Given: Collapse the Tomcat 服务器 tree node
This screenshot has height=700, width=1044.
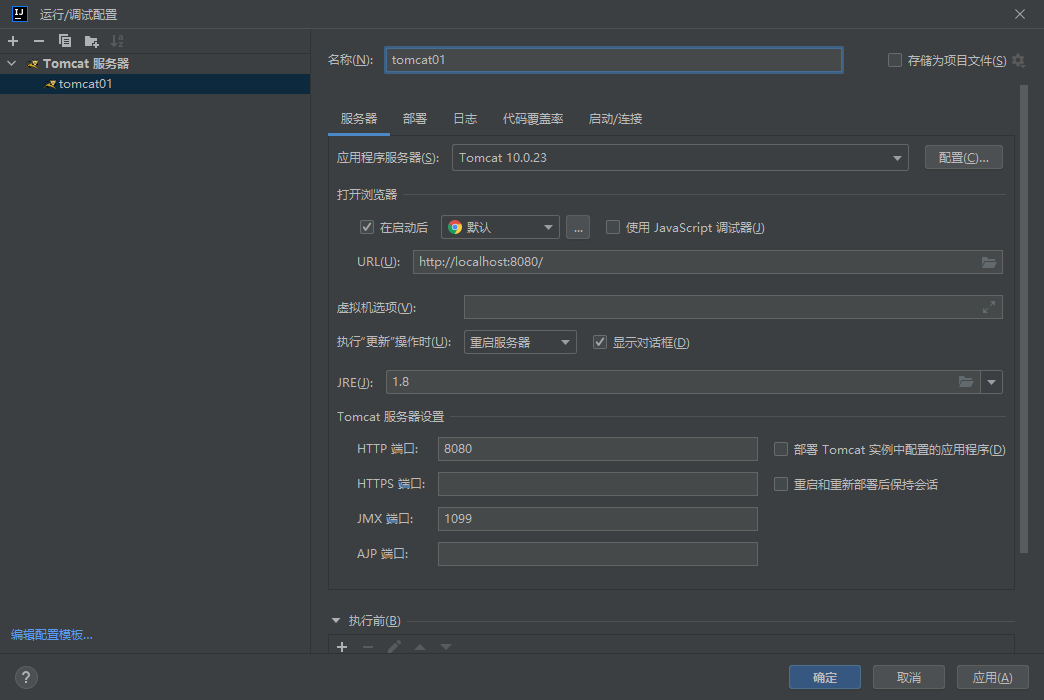Looking at the screenshot, I should 11,63.
